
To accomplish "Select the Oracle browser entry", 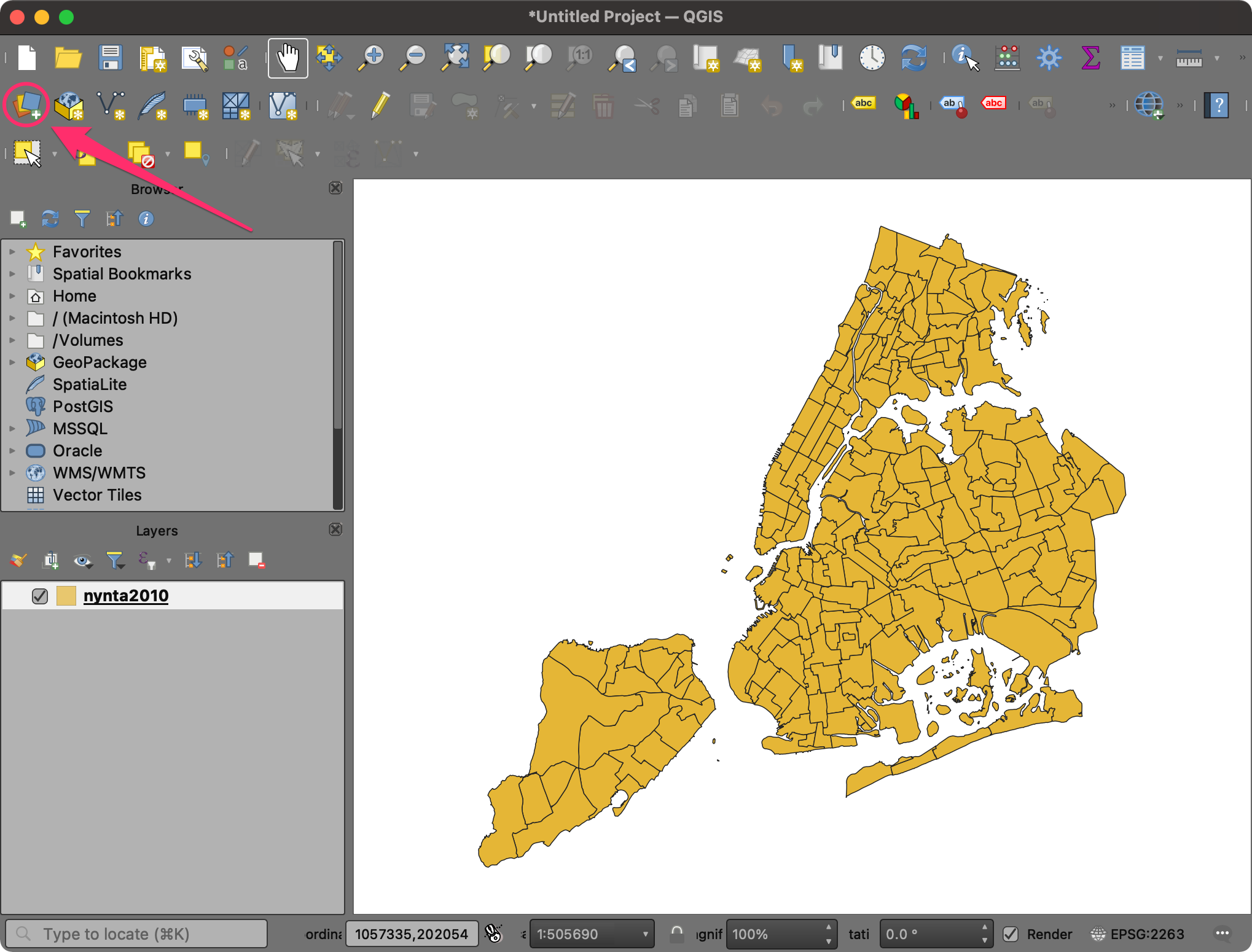I will coord(77,451).
